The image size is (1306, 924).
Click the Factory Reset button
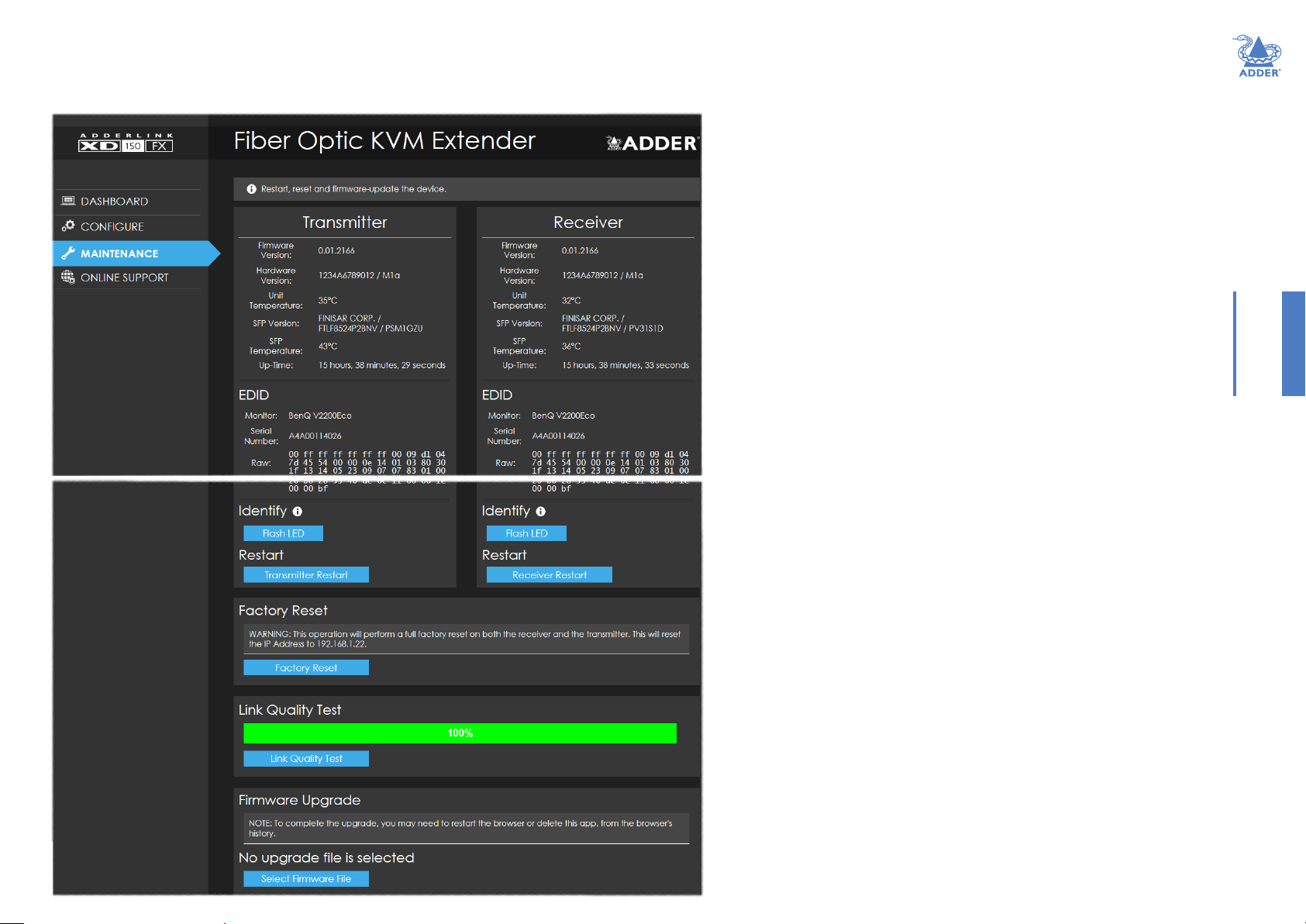click(x=306, y=668)
